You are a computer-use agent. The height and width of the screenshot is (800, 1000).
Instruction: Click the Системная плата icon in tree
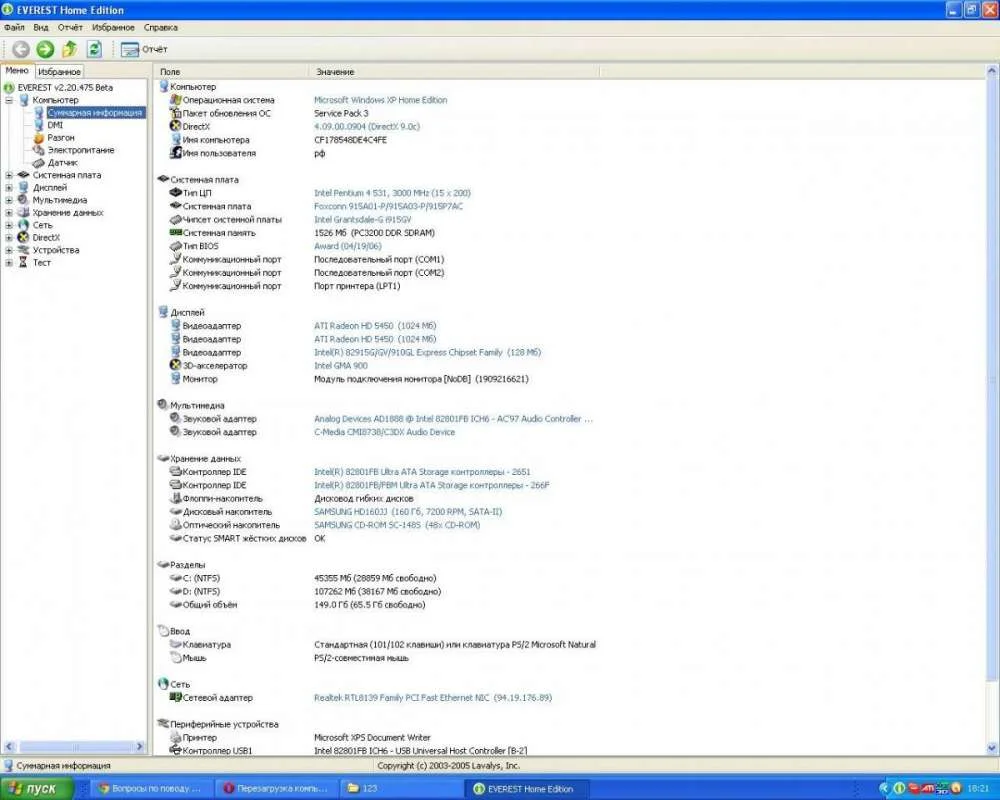click(x=24, y=175)
